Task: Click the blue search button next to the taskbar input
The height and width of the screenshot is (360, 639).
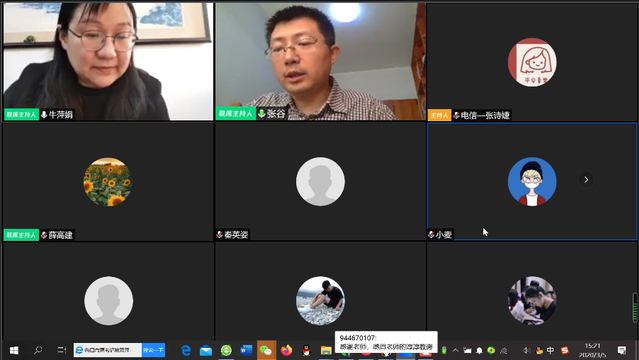Action: [154, 350]
